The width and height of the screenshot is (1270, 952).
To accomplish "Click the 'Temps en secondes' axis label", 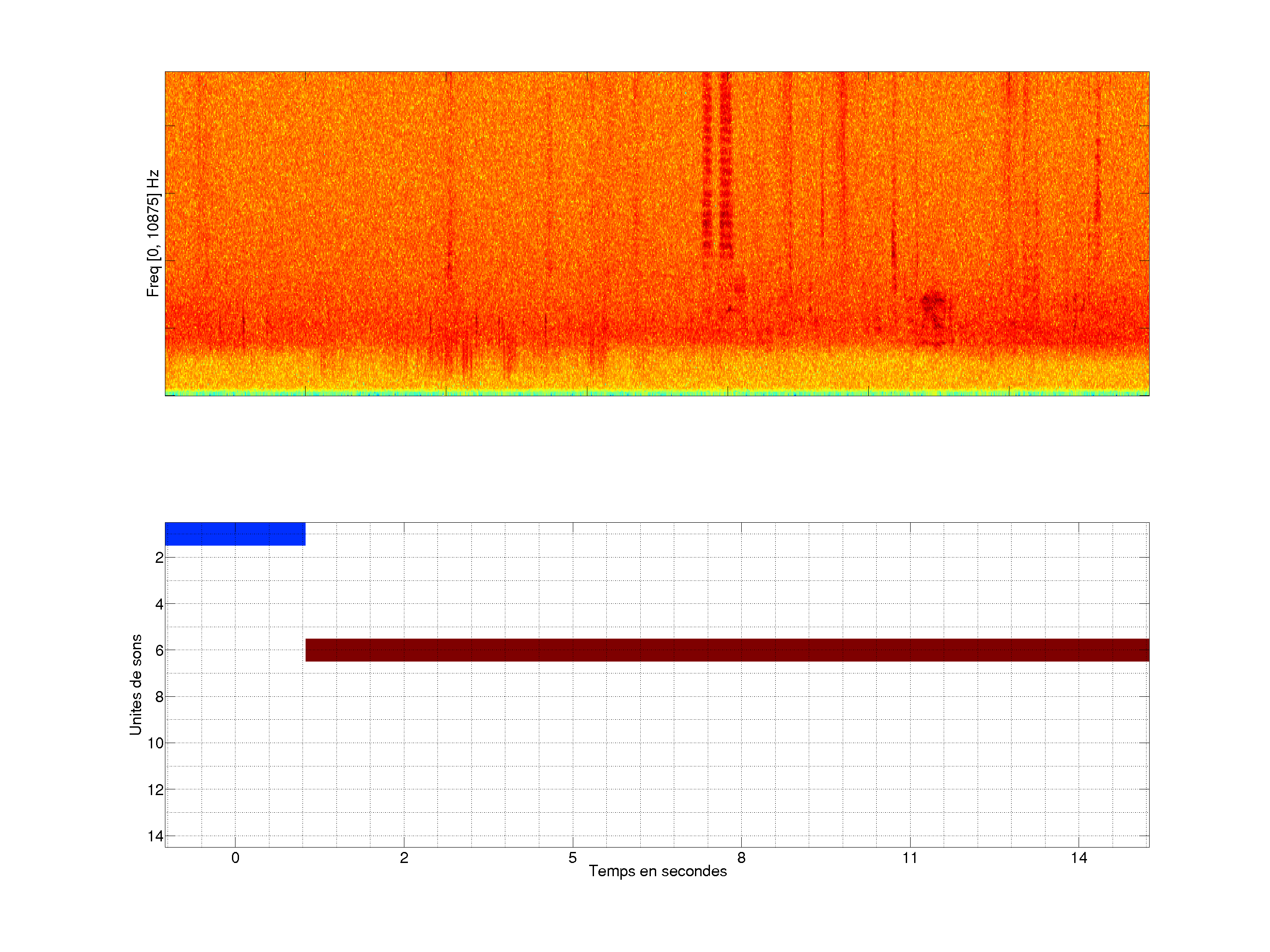I will (x=657, y=871).
